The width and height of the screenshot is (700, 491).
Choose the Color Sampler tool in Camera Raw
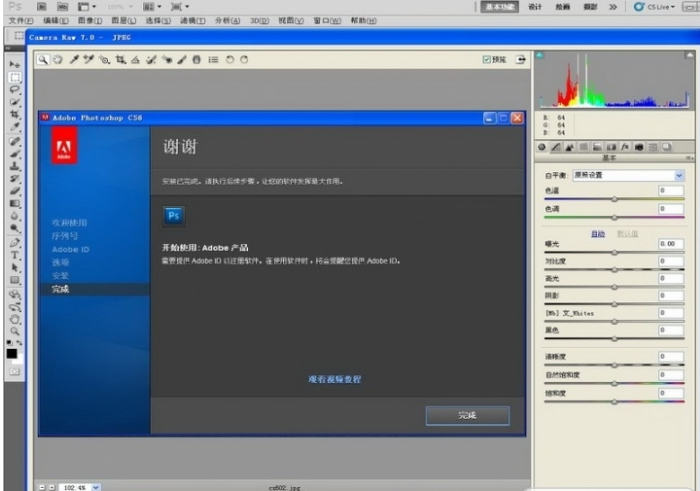pyautogui.click(x=88, y=59)
